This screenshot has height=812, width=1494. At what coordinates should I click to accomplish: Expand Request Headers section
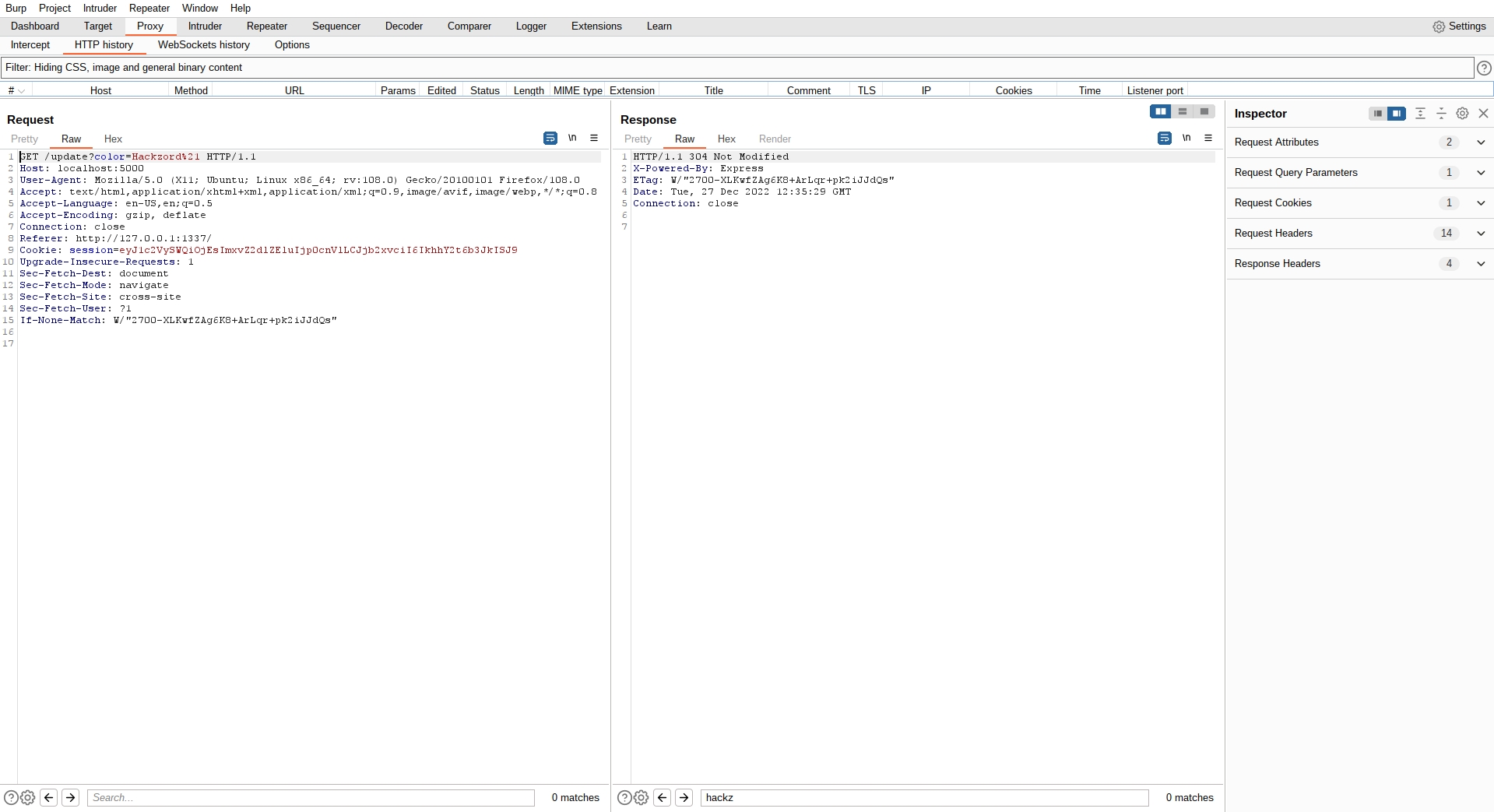(x=1481, y=234)
